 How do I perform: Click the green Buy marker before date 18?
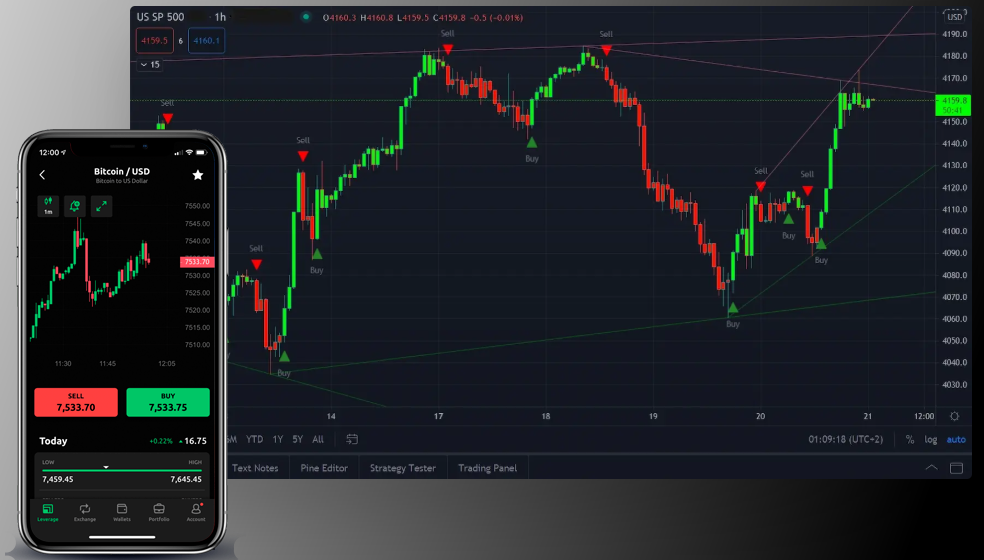point(532,143)
